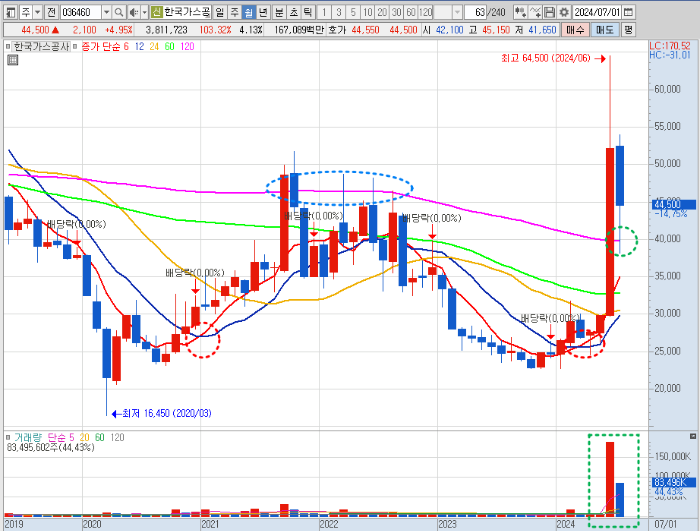The image size is (700, 531).
Task: Select interval 3 button
Action: tap(339, 12)
